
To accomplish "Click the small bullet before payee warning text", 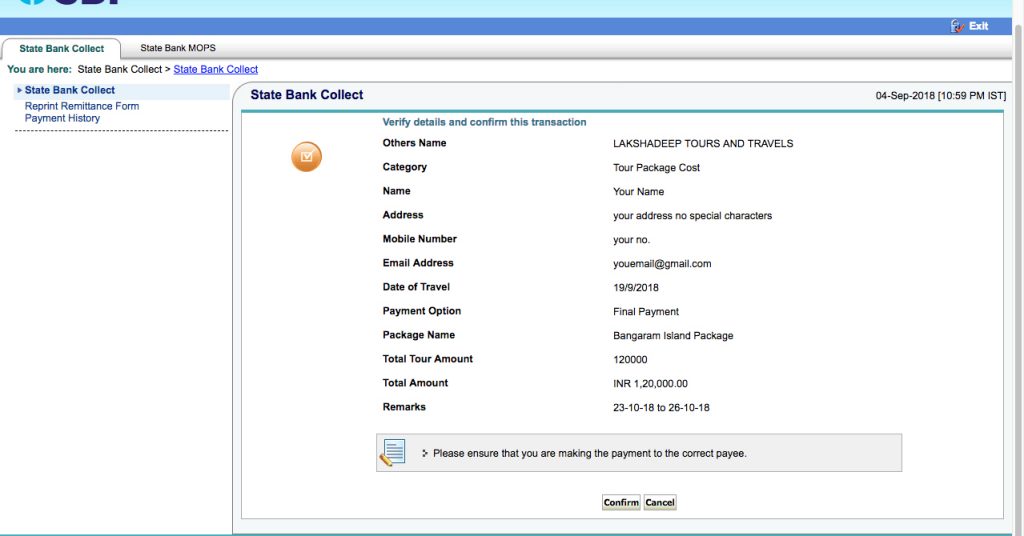I will [425, 453].
